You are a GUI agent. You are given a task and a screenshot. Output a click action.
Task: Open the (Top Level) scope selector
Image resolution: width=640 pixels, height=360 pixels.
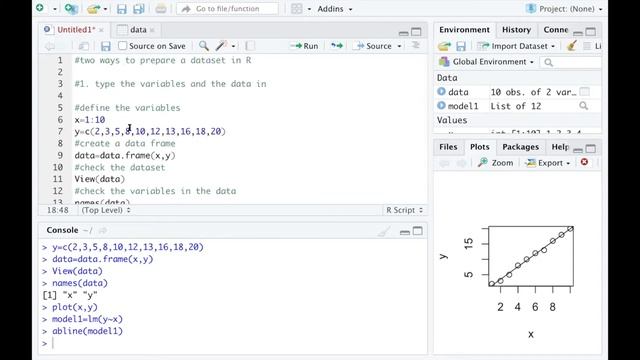click(x=106, y=210)
